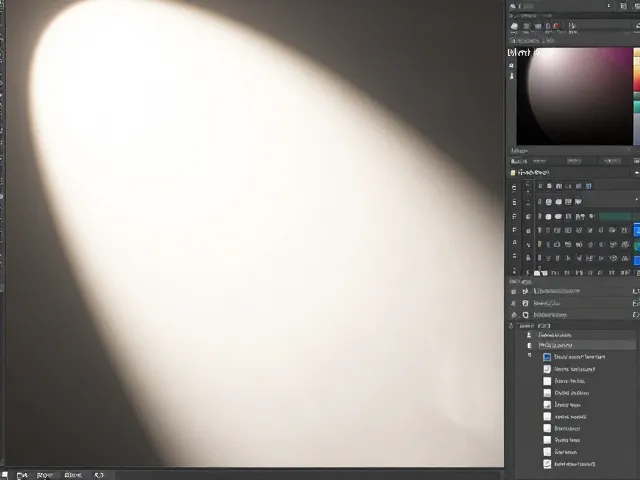
Task: Click the small yellow icon beside the panel title
Action: [513, 173]
